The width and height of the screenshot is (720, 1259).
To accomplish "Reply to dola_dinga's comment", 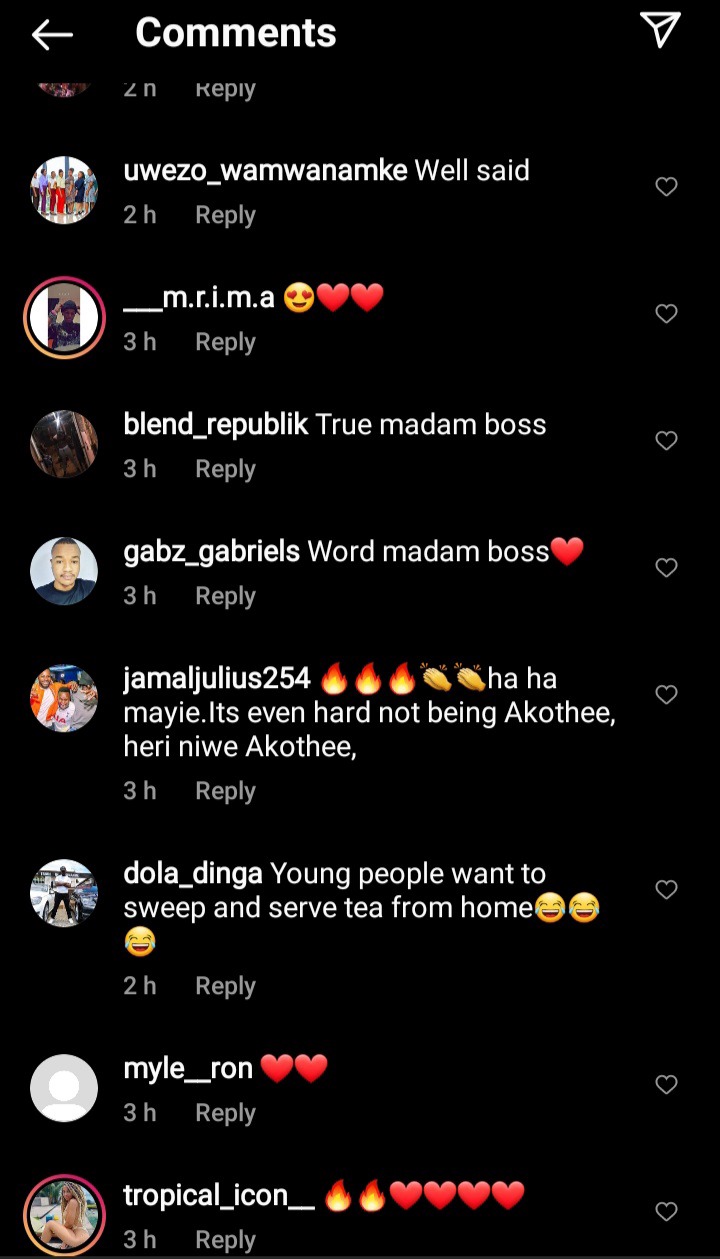I will tap(225, 986).
